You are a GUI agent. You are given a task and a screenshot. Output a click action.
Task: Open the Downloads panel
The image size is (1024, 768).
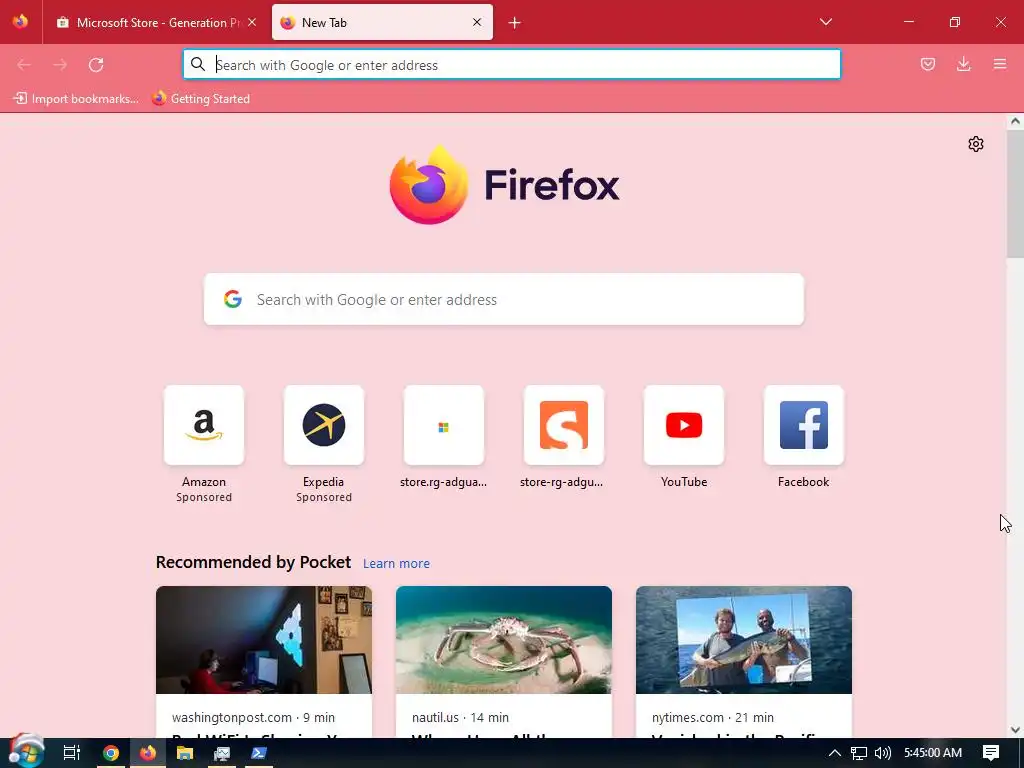point(964,64)
